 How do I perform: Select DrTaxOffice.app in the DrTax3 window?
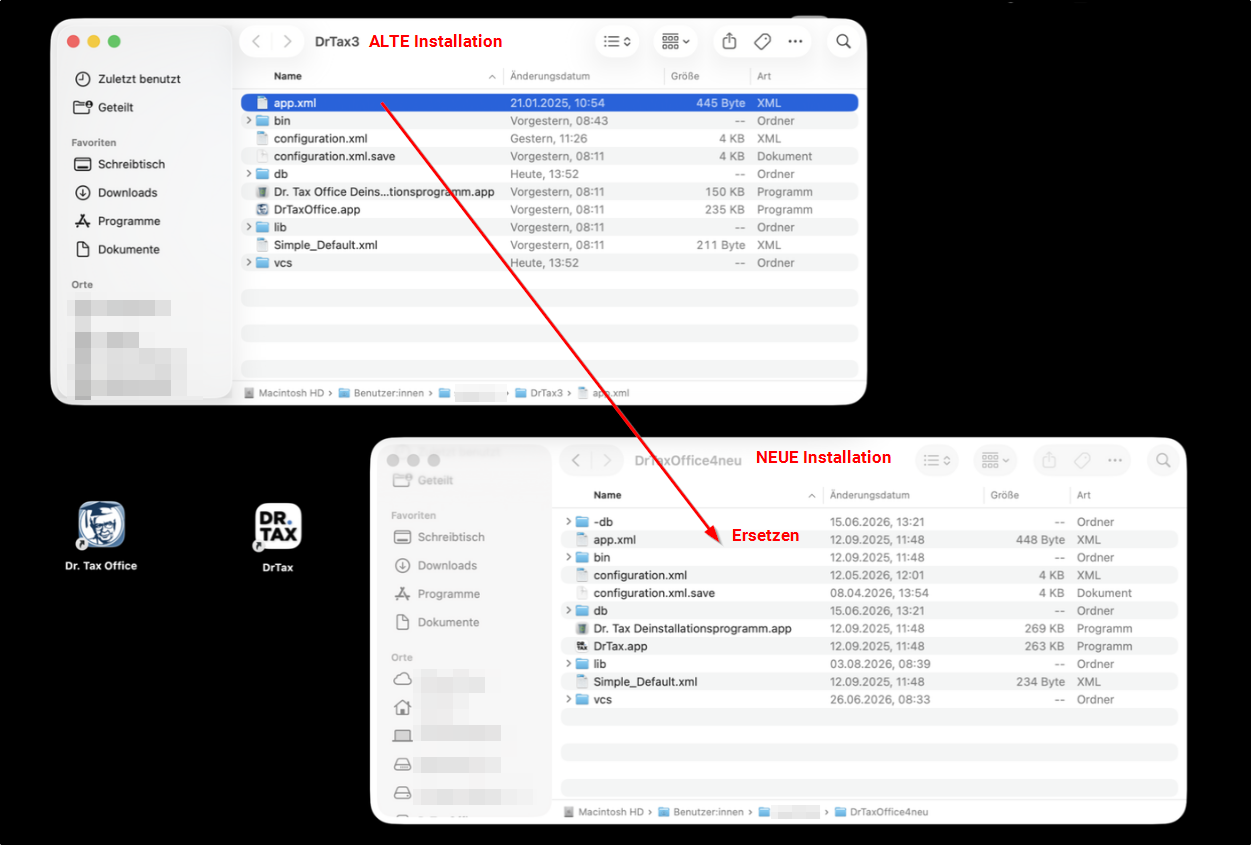pos(549,210)
